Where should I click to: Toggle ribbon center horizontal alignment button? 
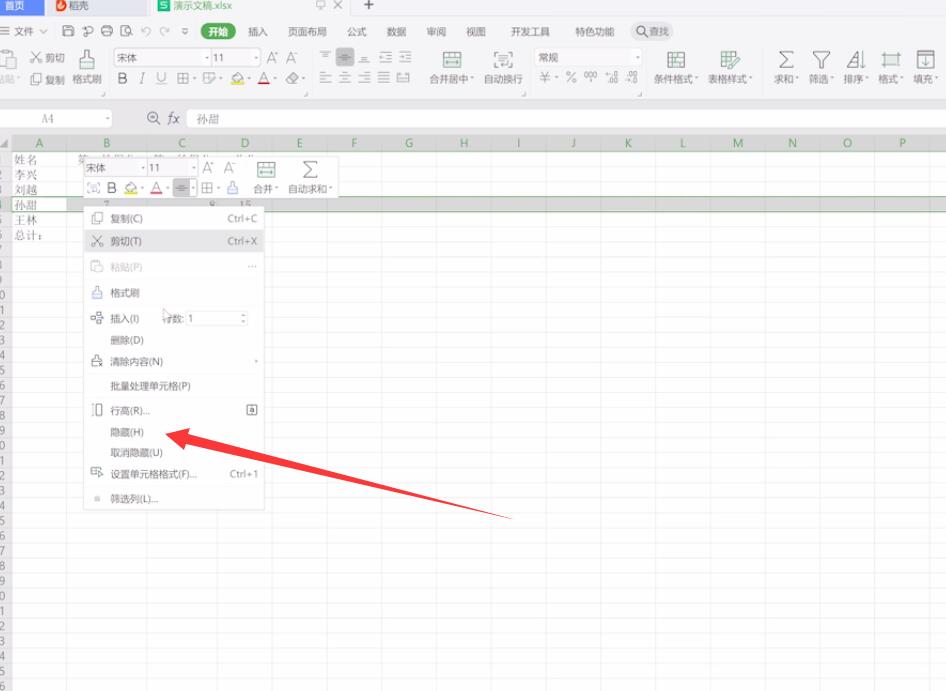coord(345,78)
